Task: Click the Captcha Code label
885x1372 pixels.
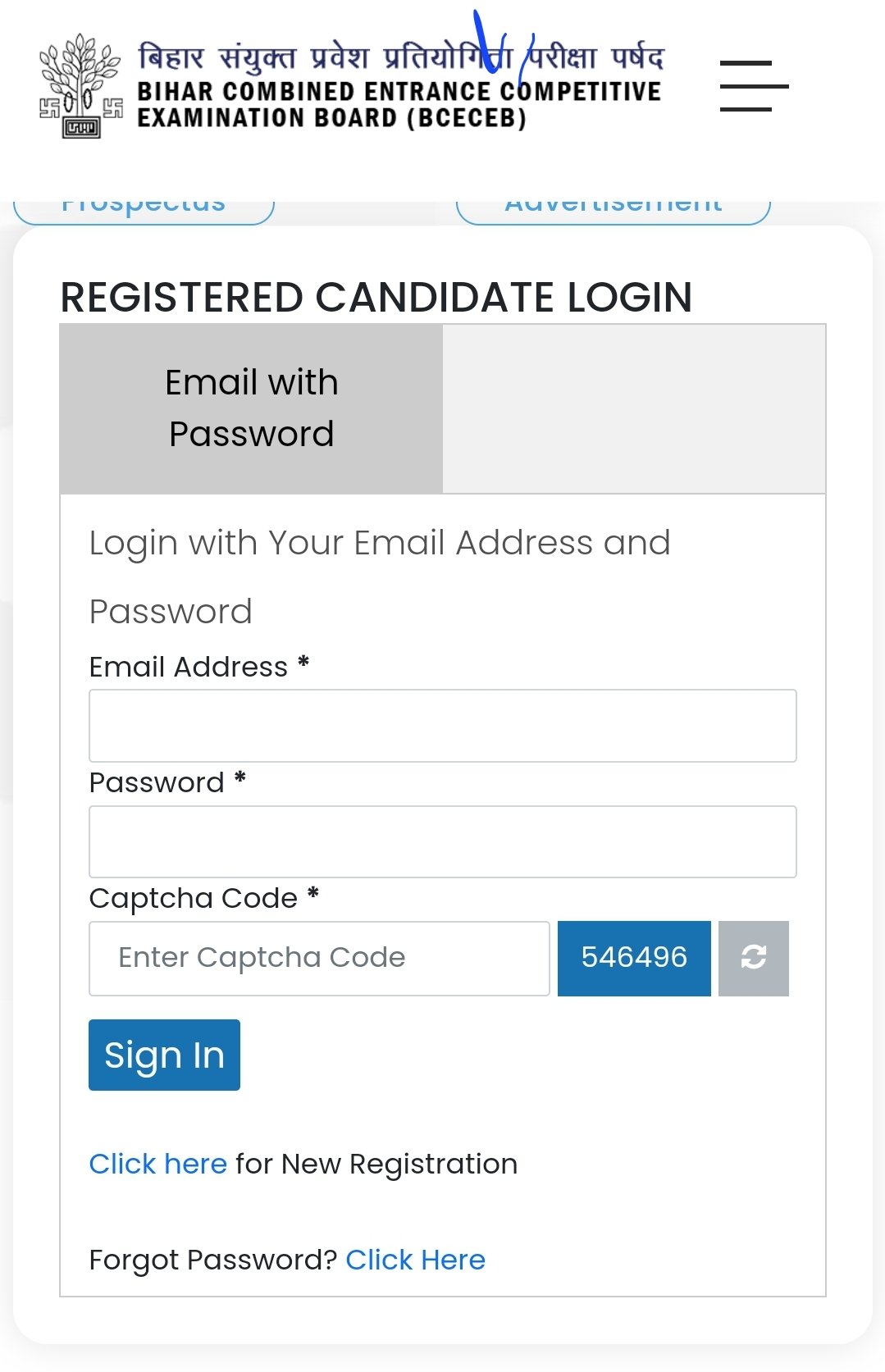Action: (x=193, y=898)
